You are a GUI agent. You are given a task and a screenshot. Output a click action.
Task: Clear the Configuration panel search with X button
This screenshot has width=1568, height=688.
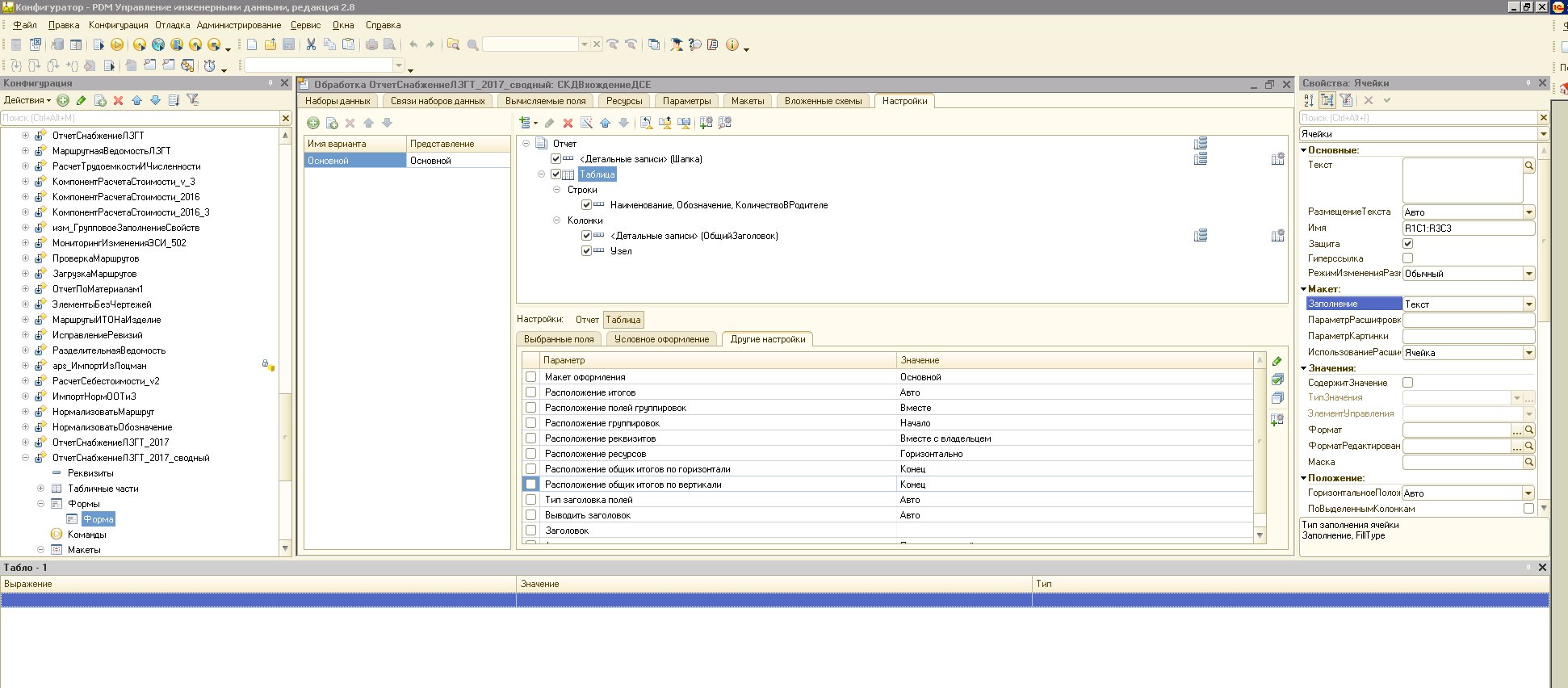(286, 118)
